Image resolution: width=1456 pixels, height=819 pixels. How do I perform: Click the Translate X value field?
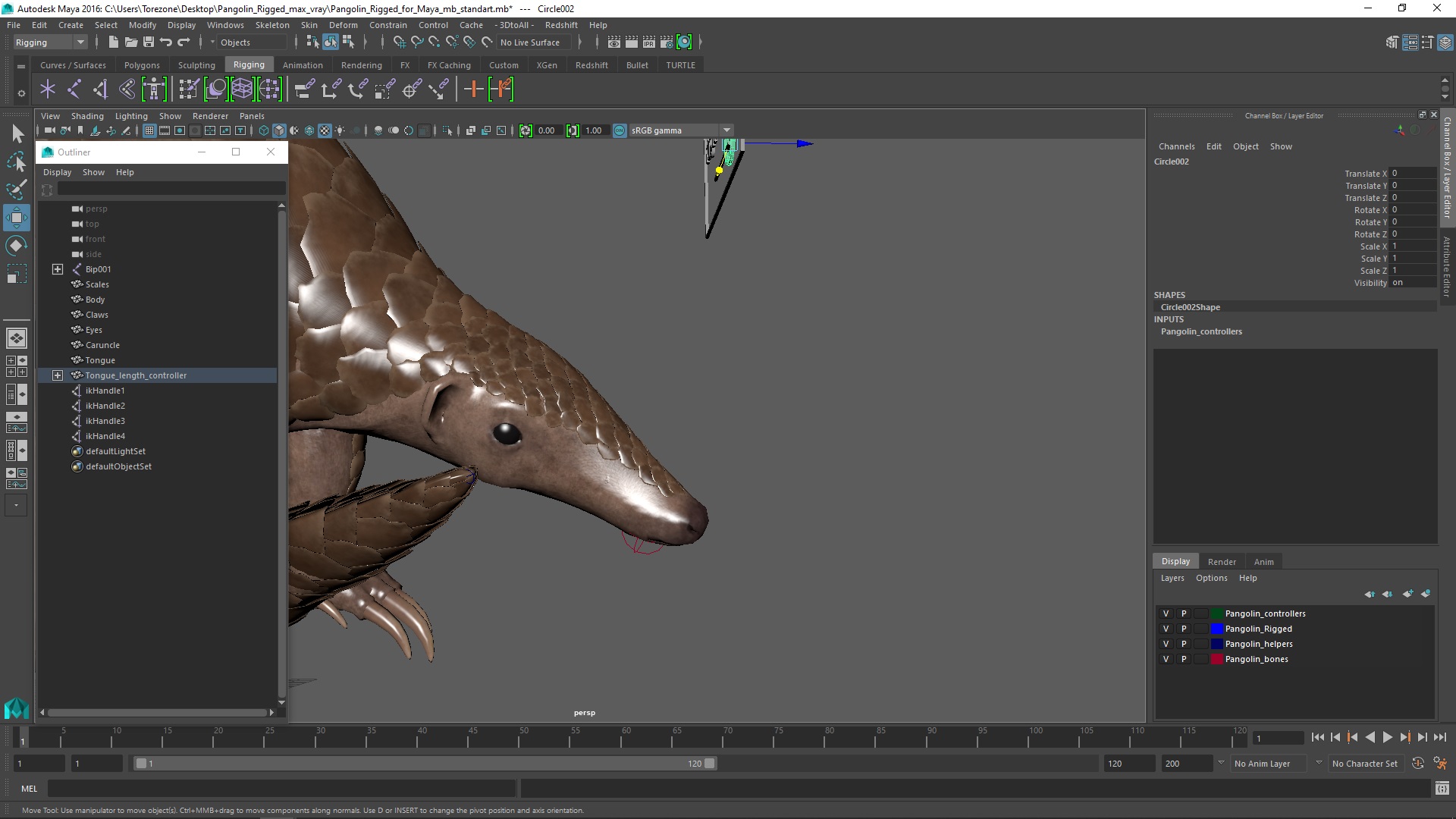click(1413, 174)
